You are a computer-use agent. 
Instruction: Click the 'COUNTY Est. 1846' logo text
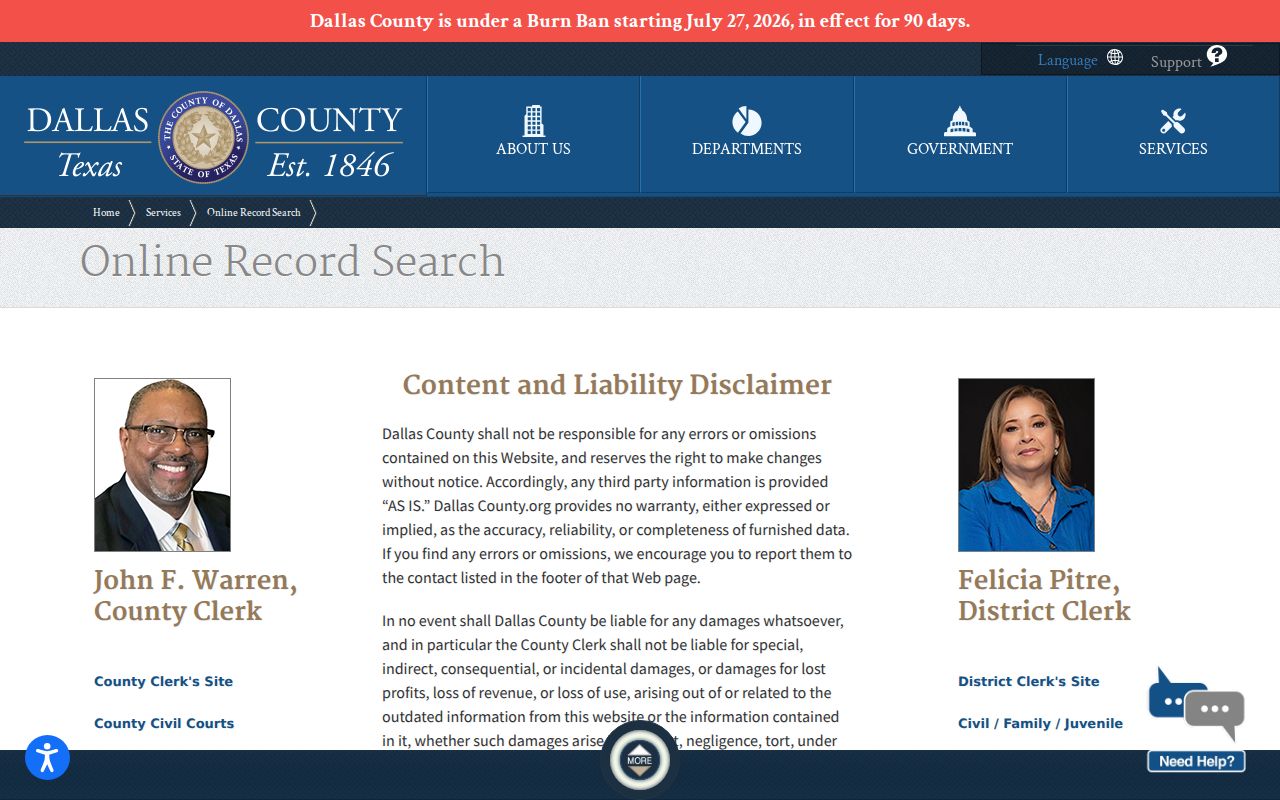pos(329,142)
